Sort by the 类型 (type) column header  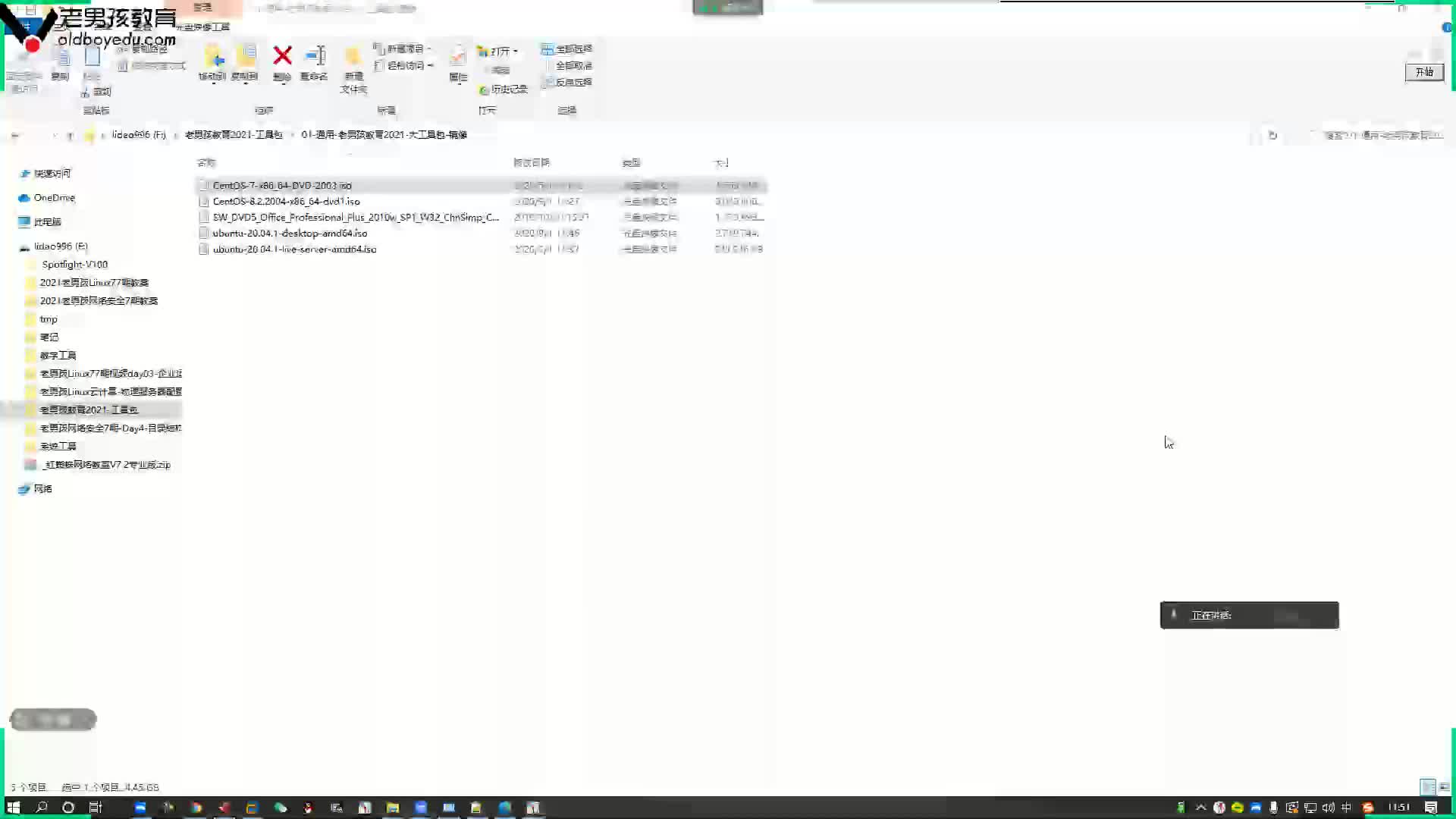click(x=632, y=163)
